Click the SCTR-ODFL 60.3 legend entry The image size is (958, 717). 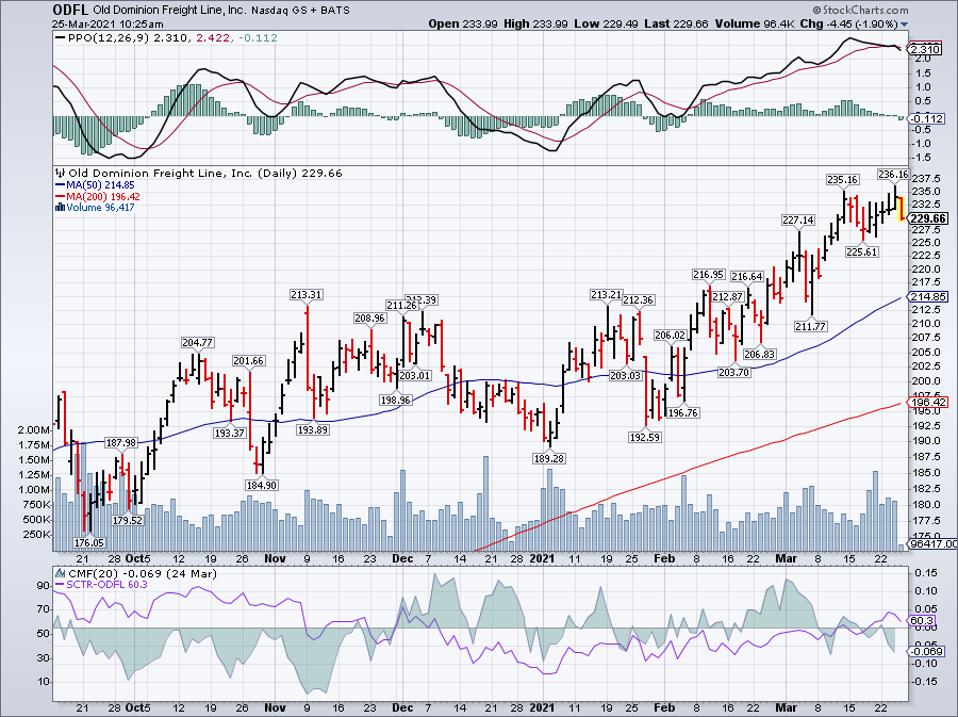tap(106, 585)
